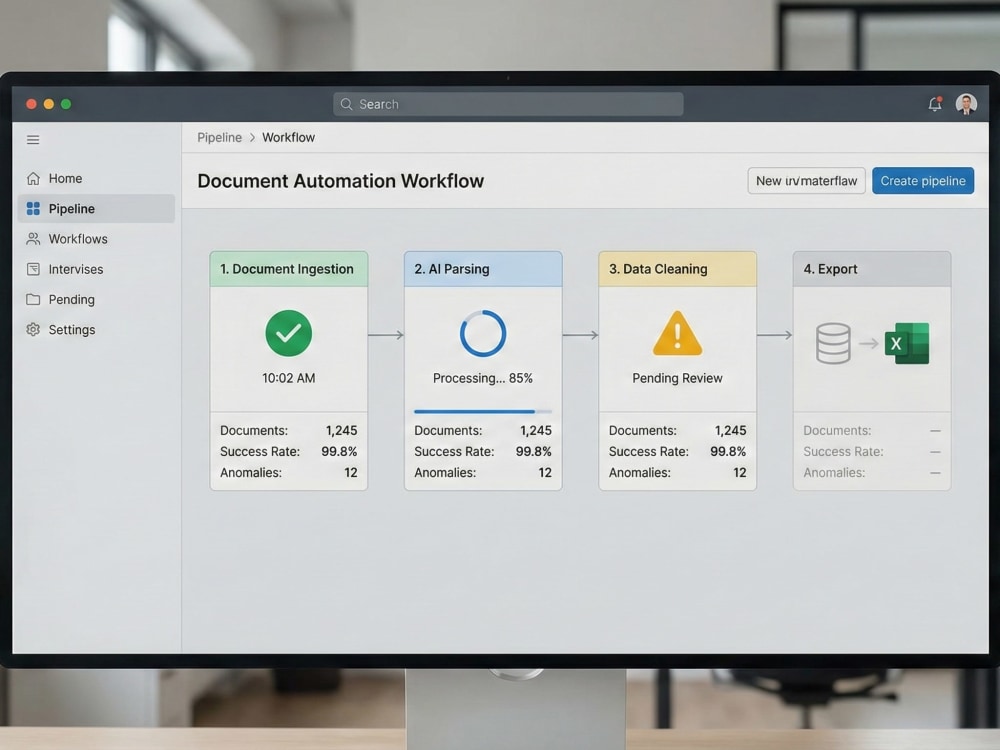1000x750 pixels.
Task: Click Success Rate in AI Parsing card
Action: 483,452
